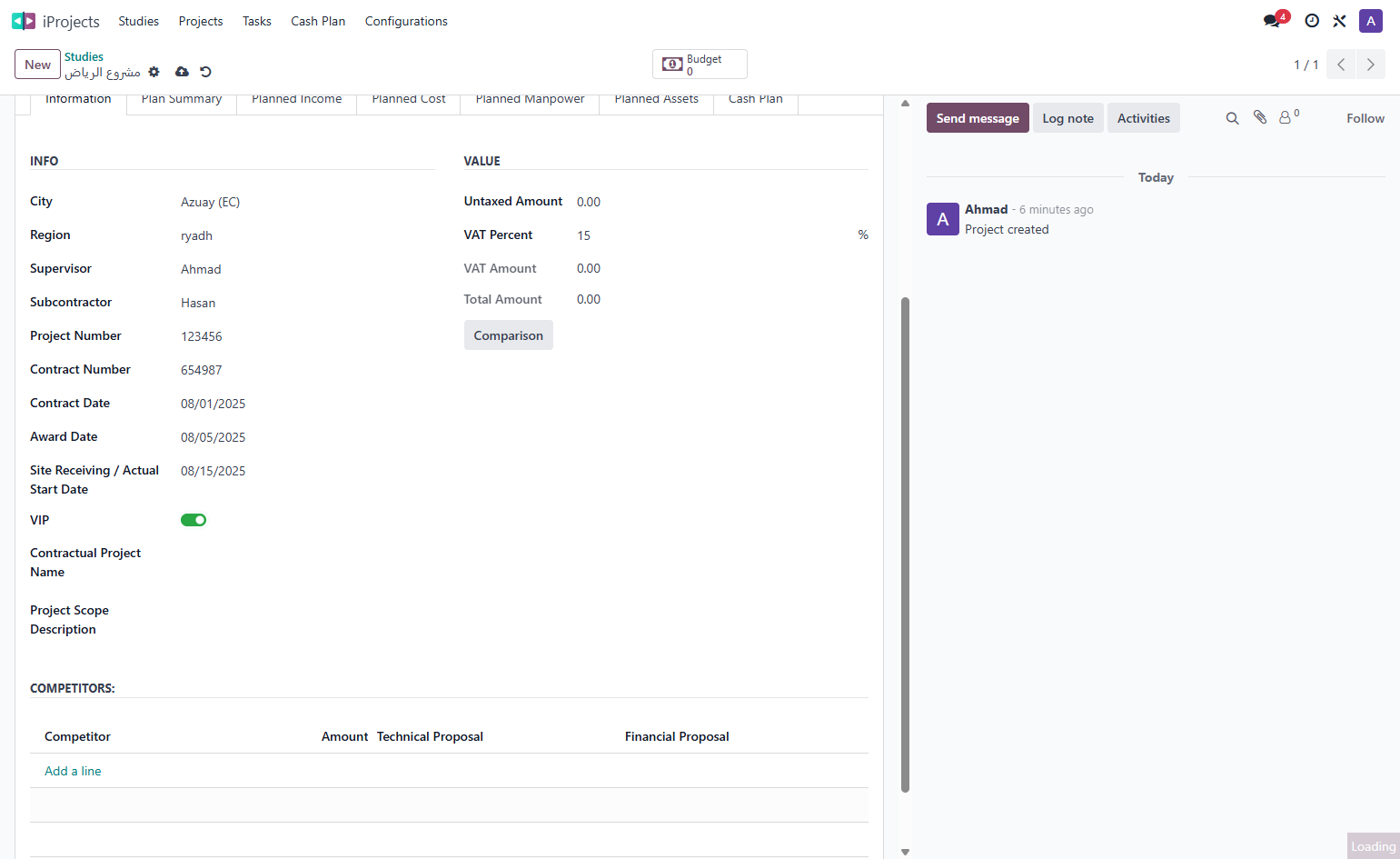Open the Contract Date picker field
Screen dimensions: 1400x859
coord(307,404)
